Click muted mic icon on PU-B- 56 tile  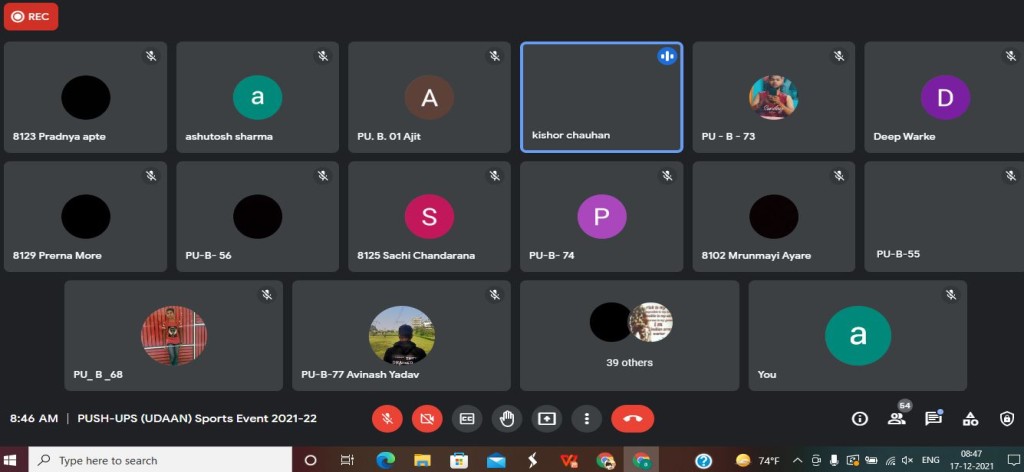tap(323, 176)
